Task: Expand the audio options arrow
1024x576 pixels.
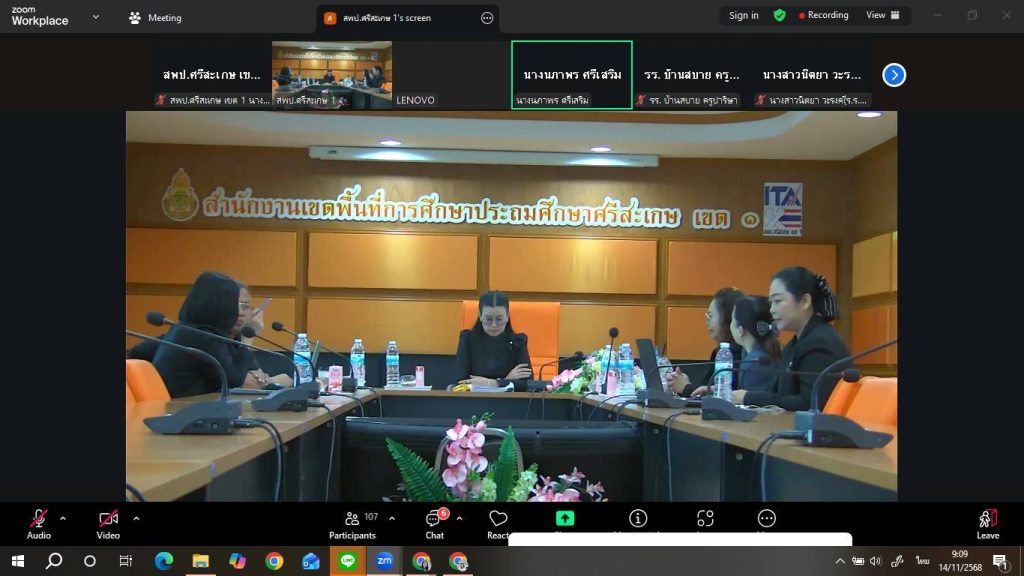Action: [x=63, y=518]
